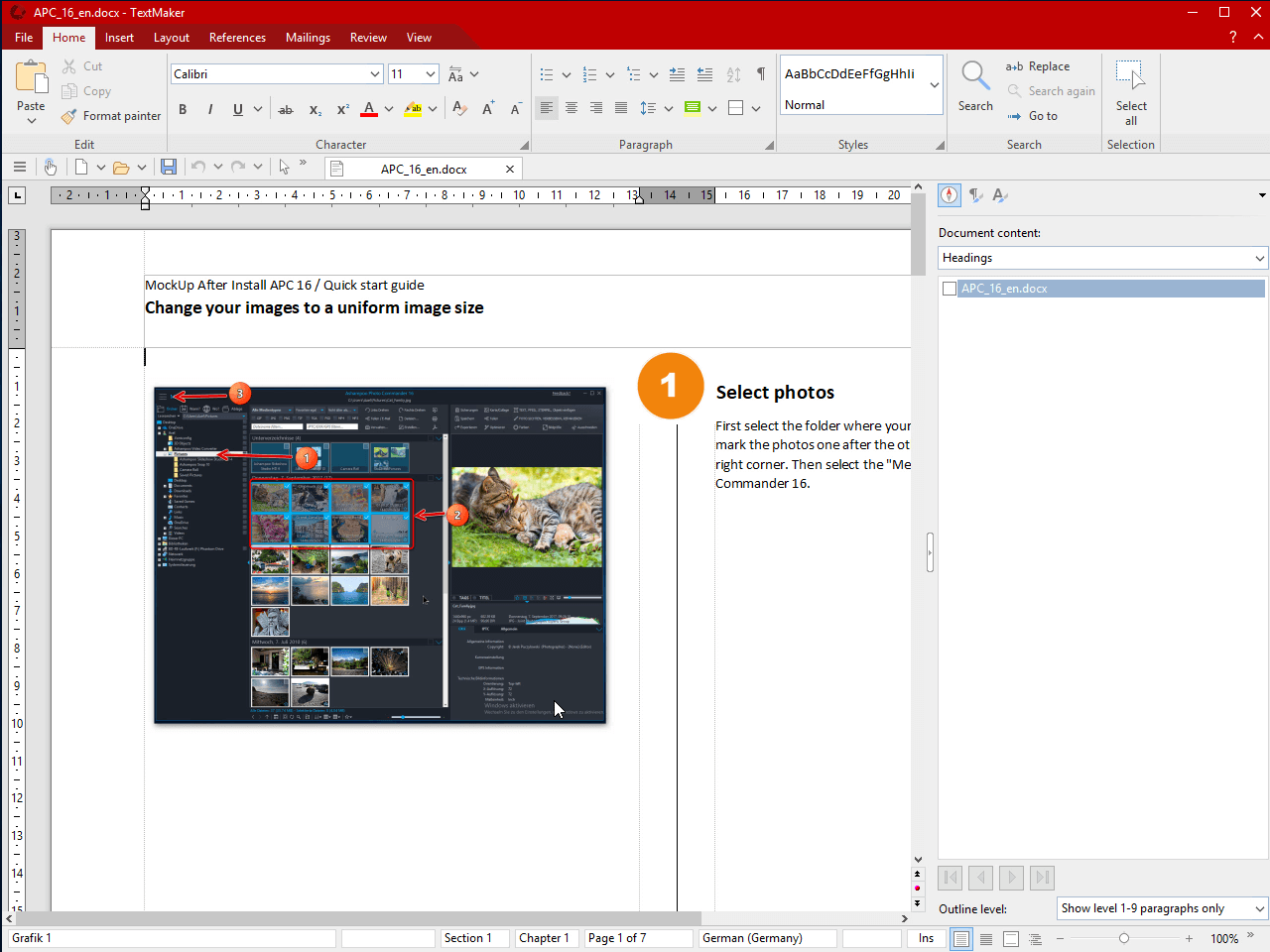
Task: Click the zoom slider handle
Action: (1124, 938)
